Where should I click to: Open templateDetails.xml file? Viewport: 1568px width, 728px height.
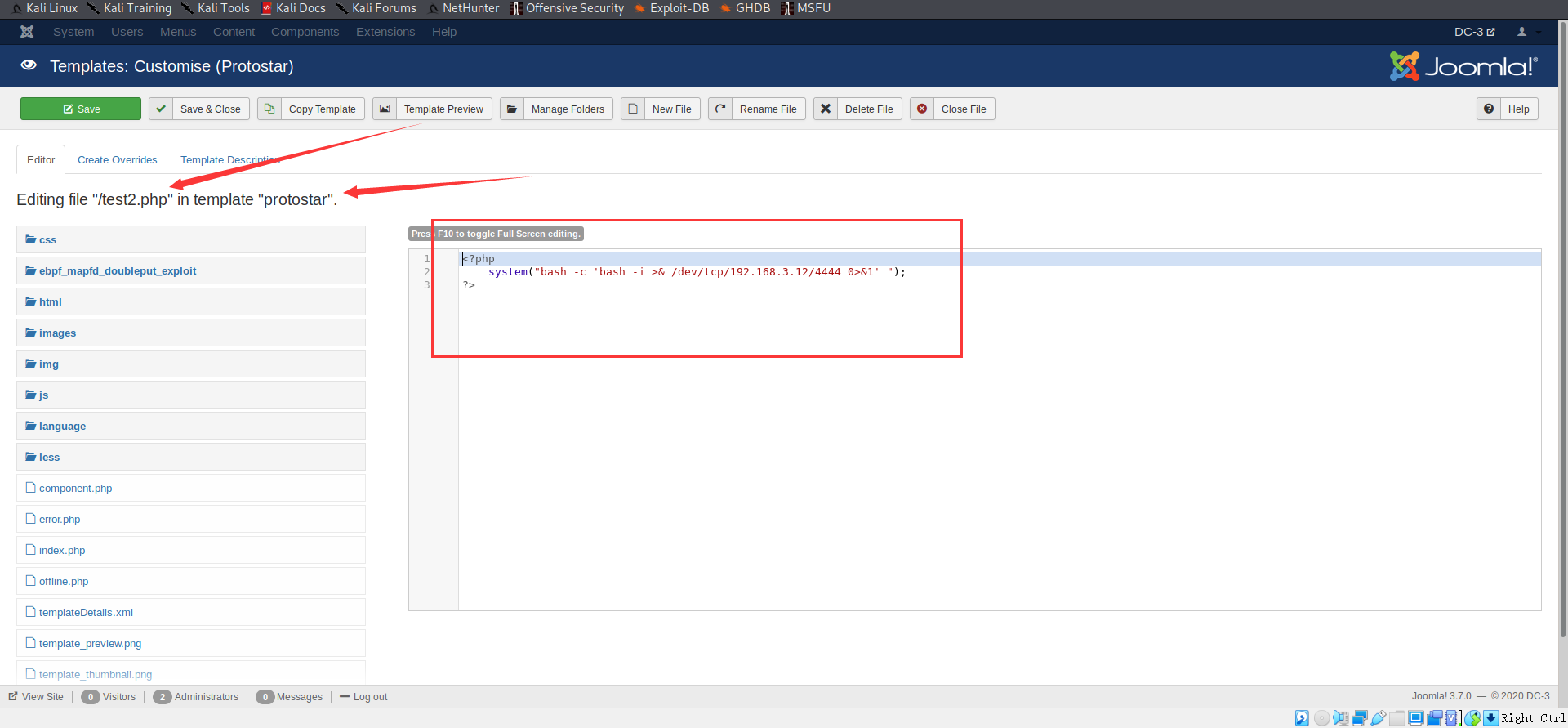[190, 612]
